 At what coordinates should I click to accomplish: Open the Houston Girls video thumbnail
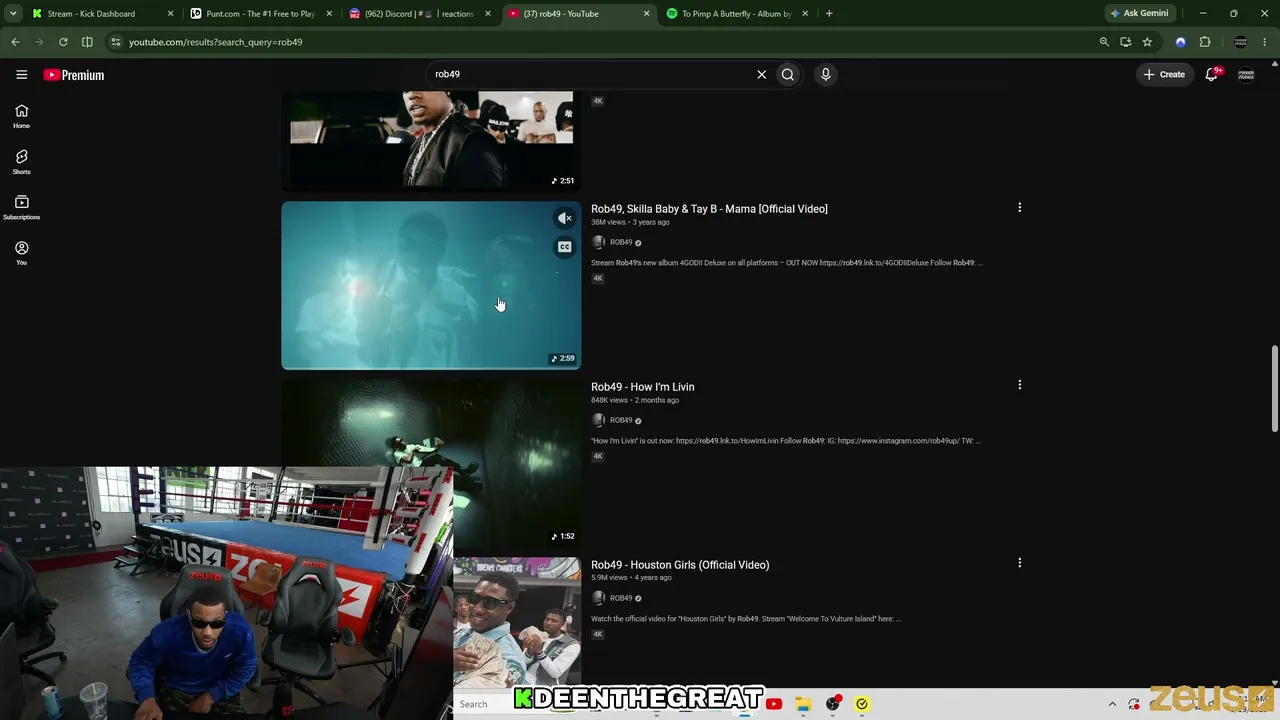coord(517,622)
